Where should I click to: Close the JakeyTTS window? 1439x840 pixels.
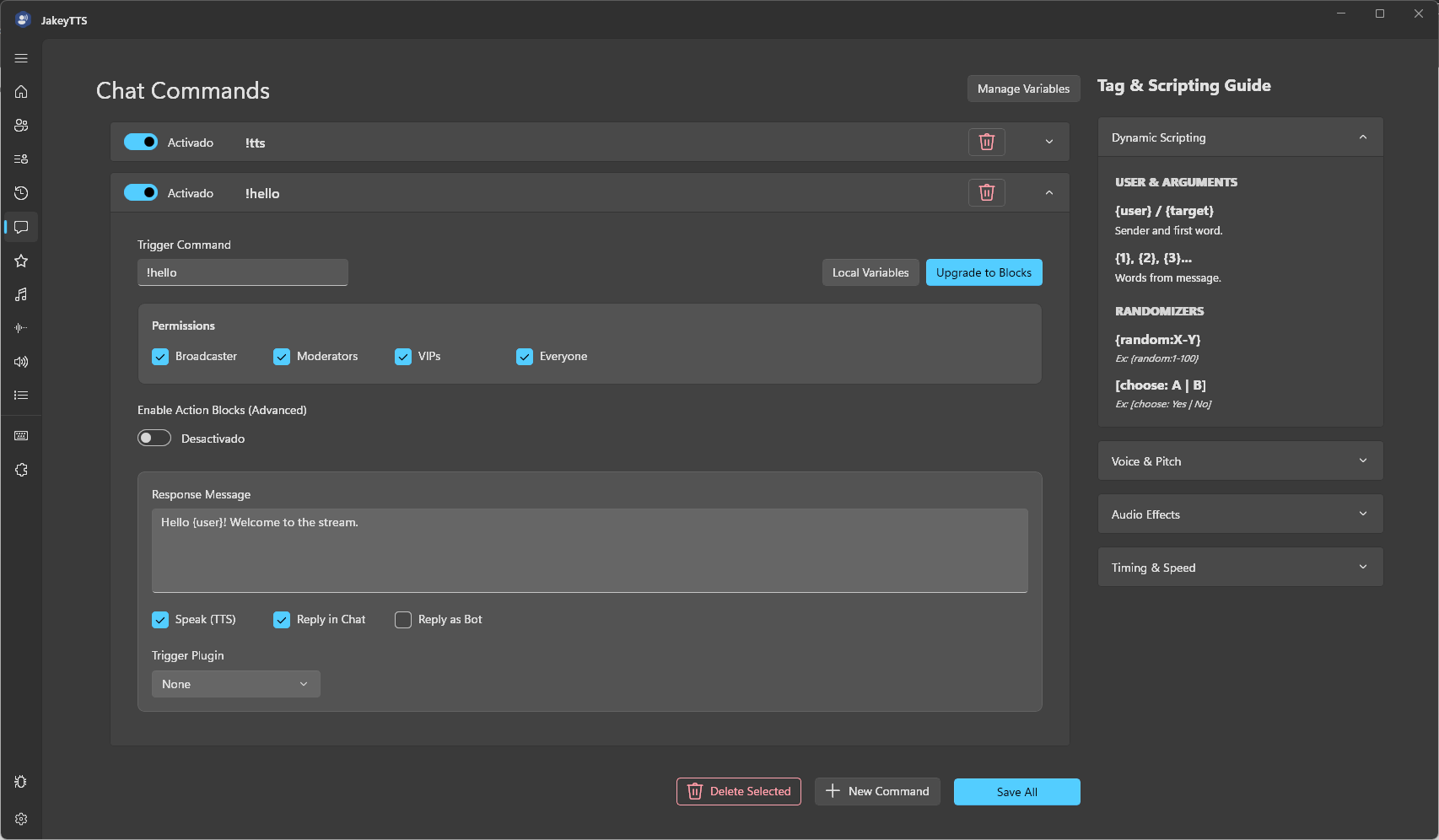1419,13
